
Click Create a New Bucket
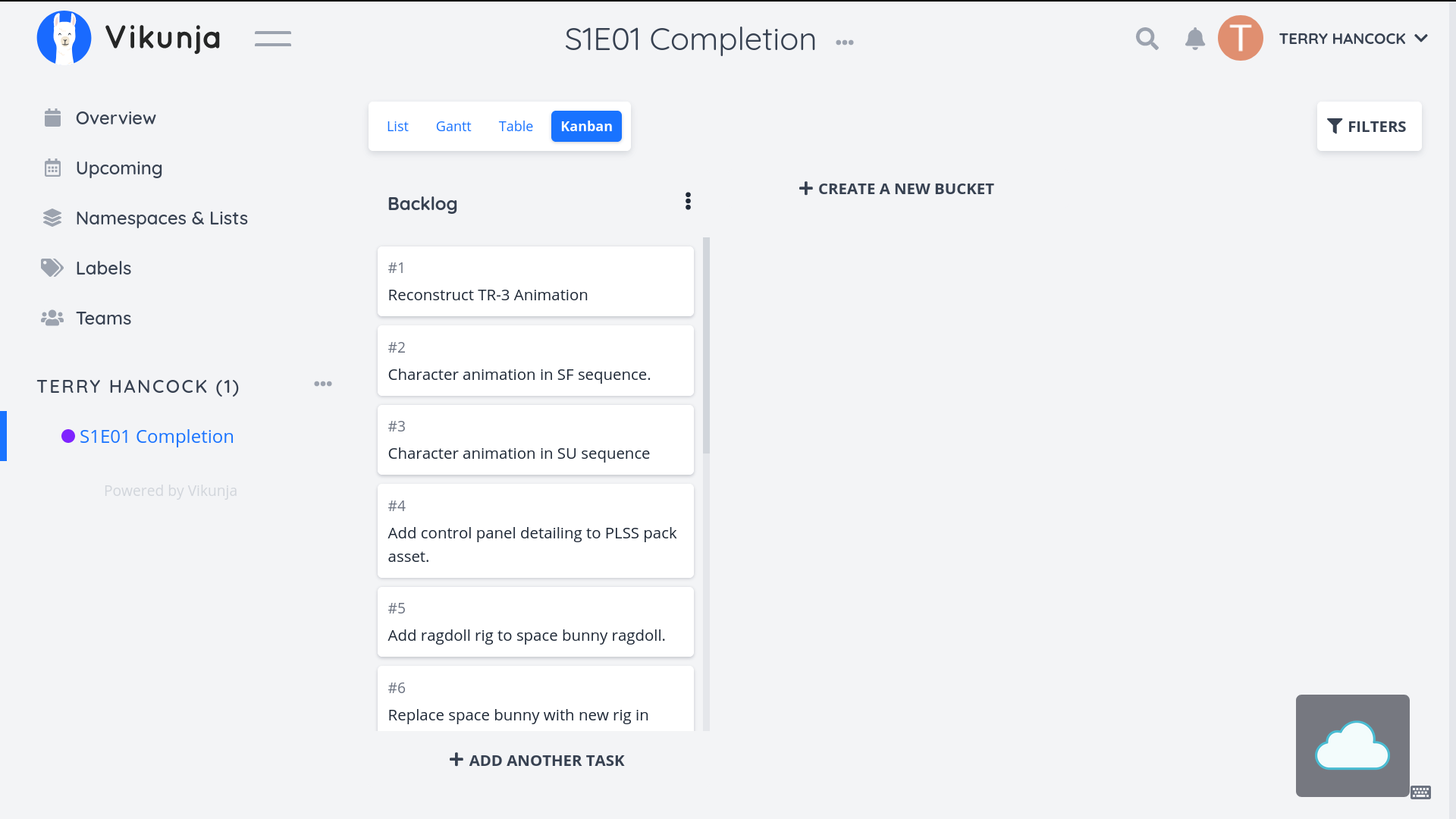(896, 189)
